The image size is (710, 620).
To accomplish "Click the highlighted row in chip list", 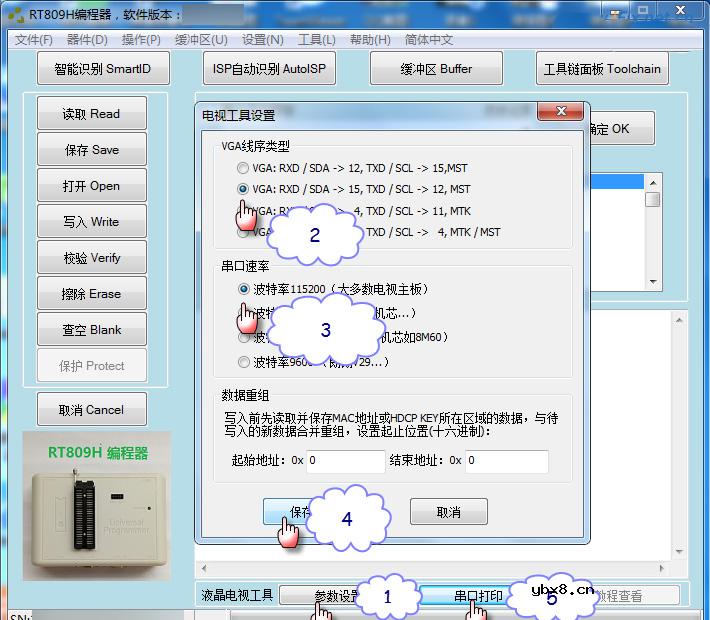I will pyautogui.click(x=617, y=182).
